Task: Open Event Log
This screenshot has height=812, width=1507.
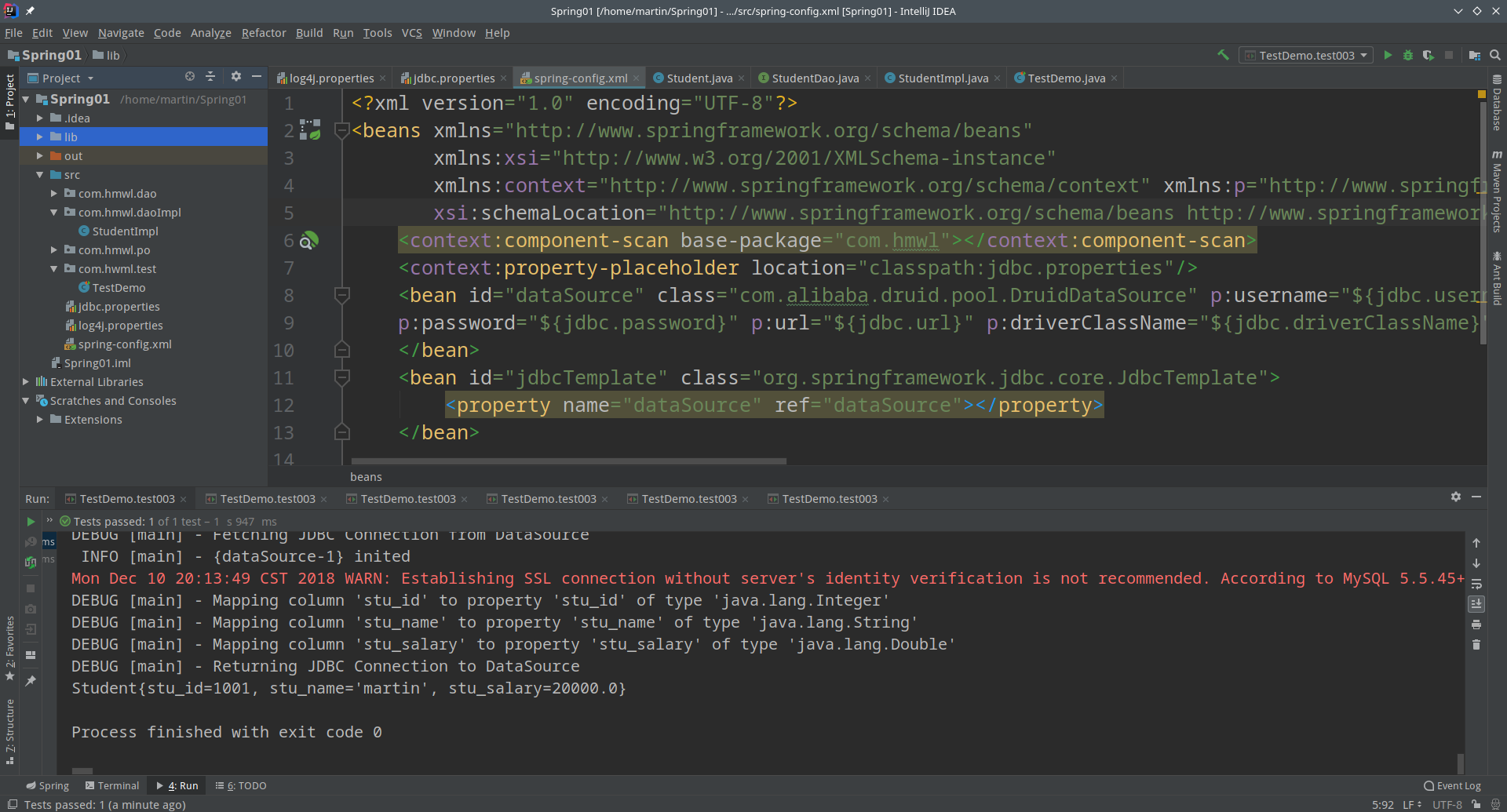Action: (1453, 785)
